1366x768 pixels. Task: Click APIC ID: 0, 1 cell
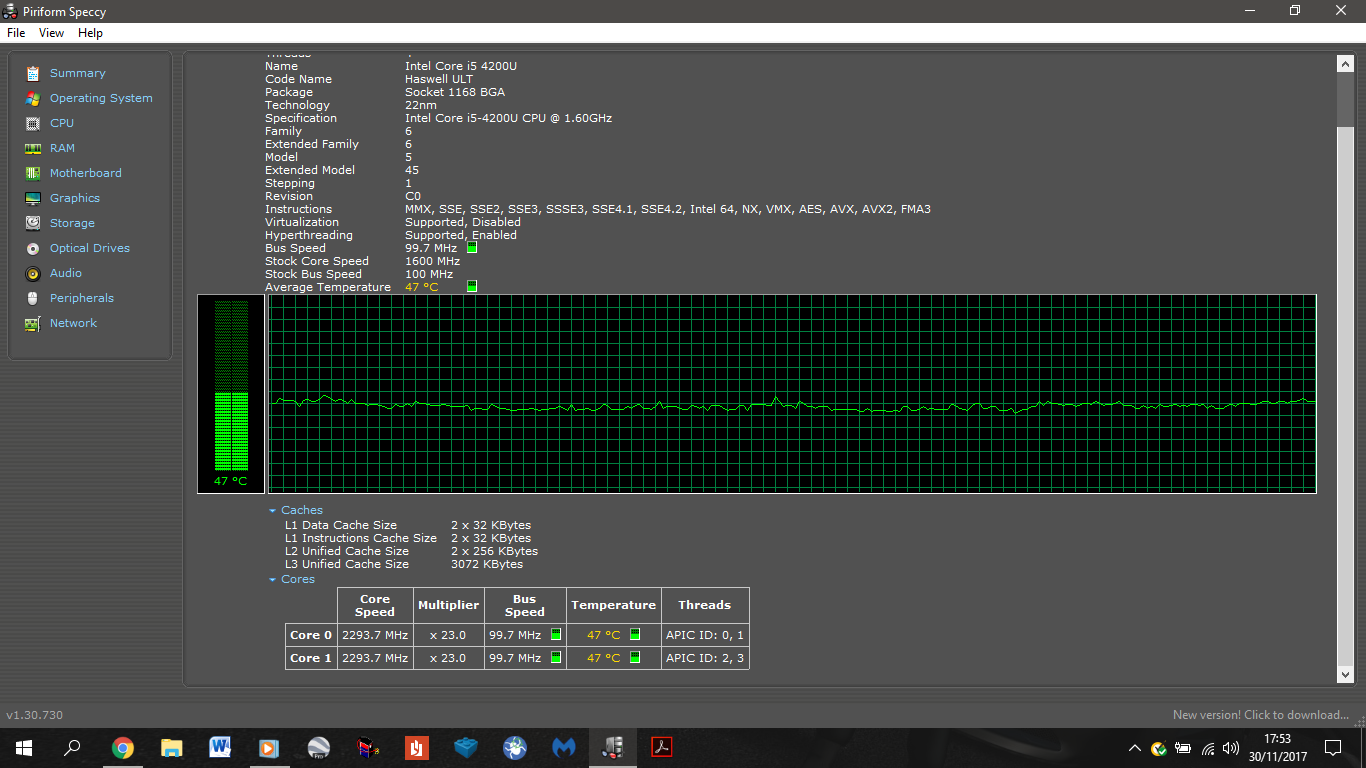705,635
